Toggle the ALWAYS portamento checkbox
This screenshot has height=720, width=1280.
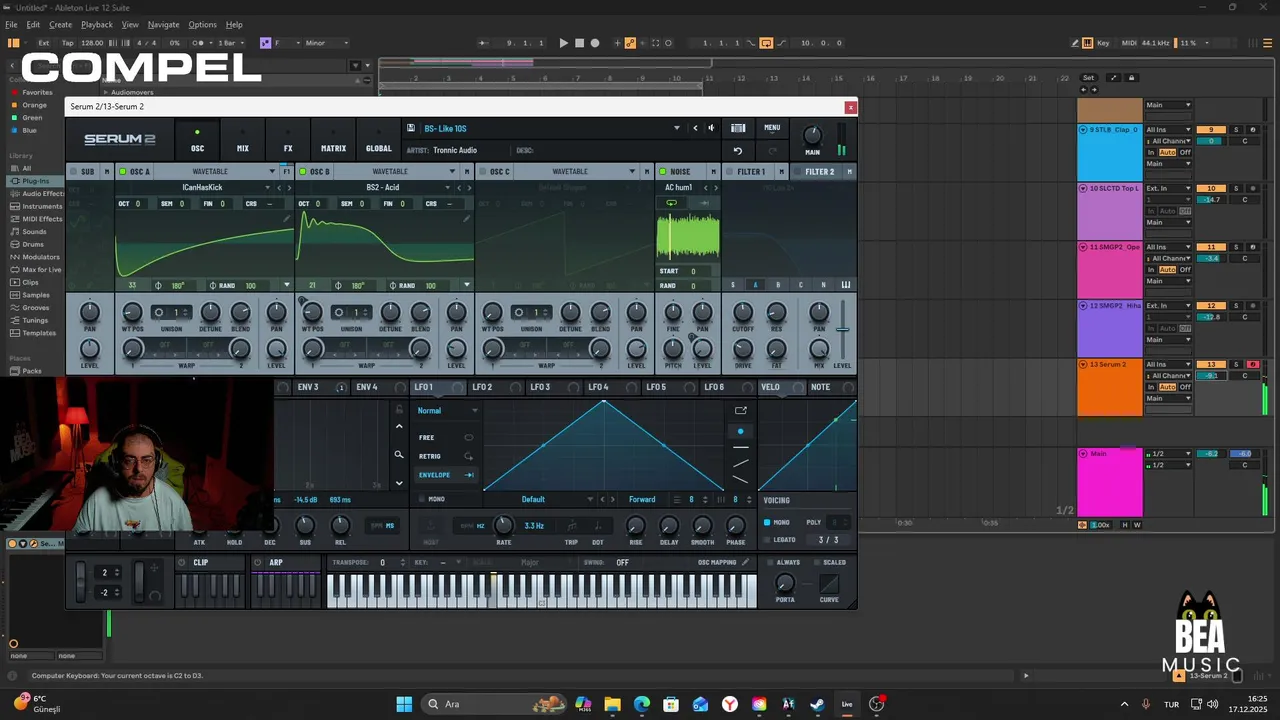(x=769, y=562)
